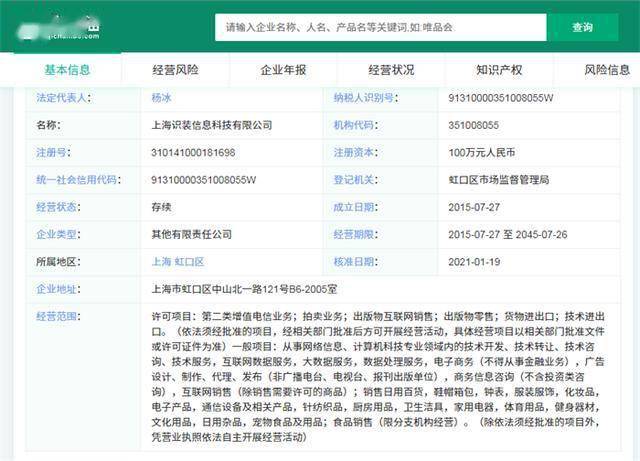Open the 经营风险 tab

[175, 70]
